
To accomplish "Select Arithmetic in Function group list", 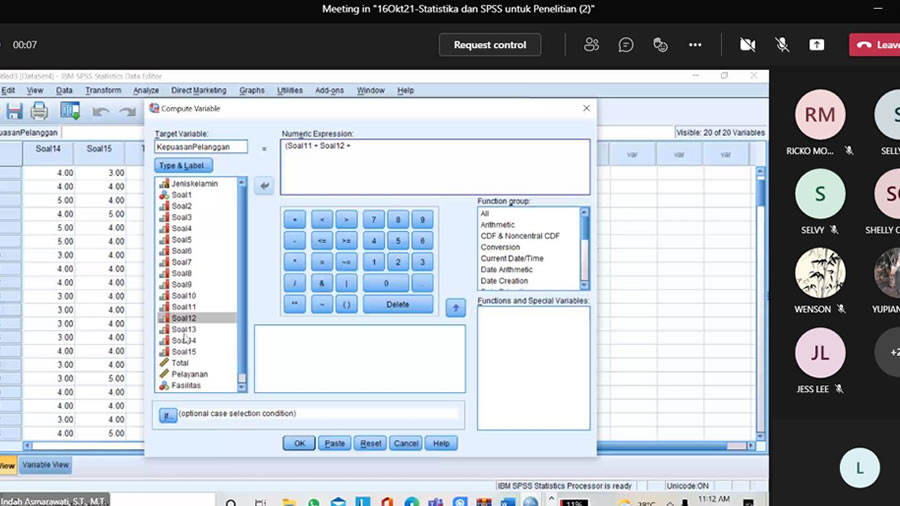I will coord(498,225).
